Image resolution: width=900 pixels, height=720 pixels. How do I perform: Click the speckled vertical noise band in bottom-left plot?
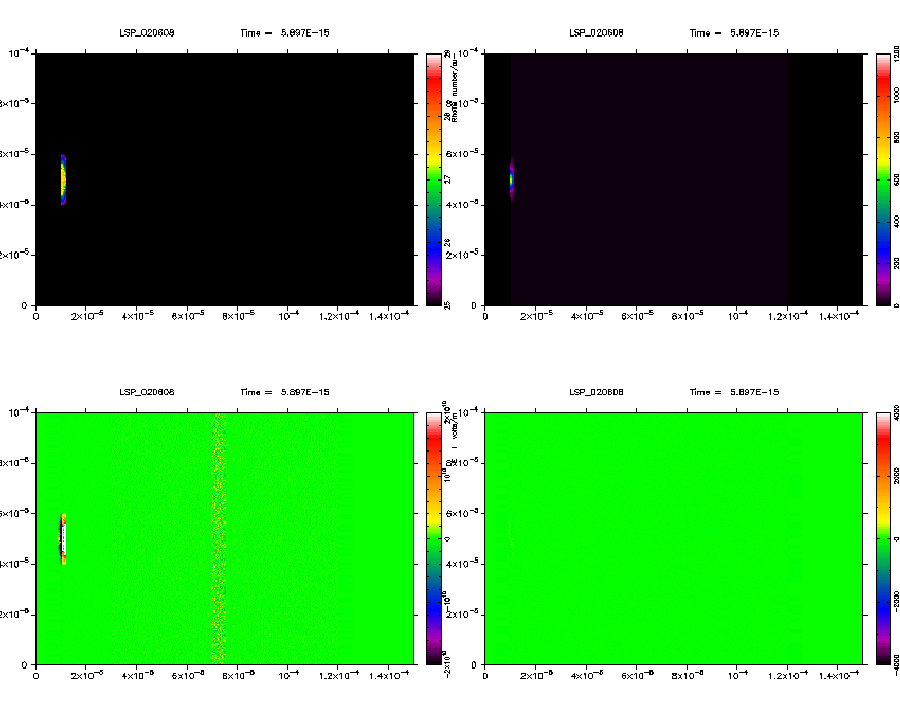pos(218,538)
